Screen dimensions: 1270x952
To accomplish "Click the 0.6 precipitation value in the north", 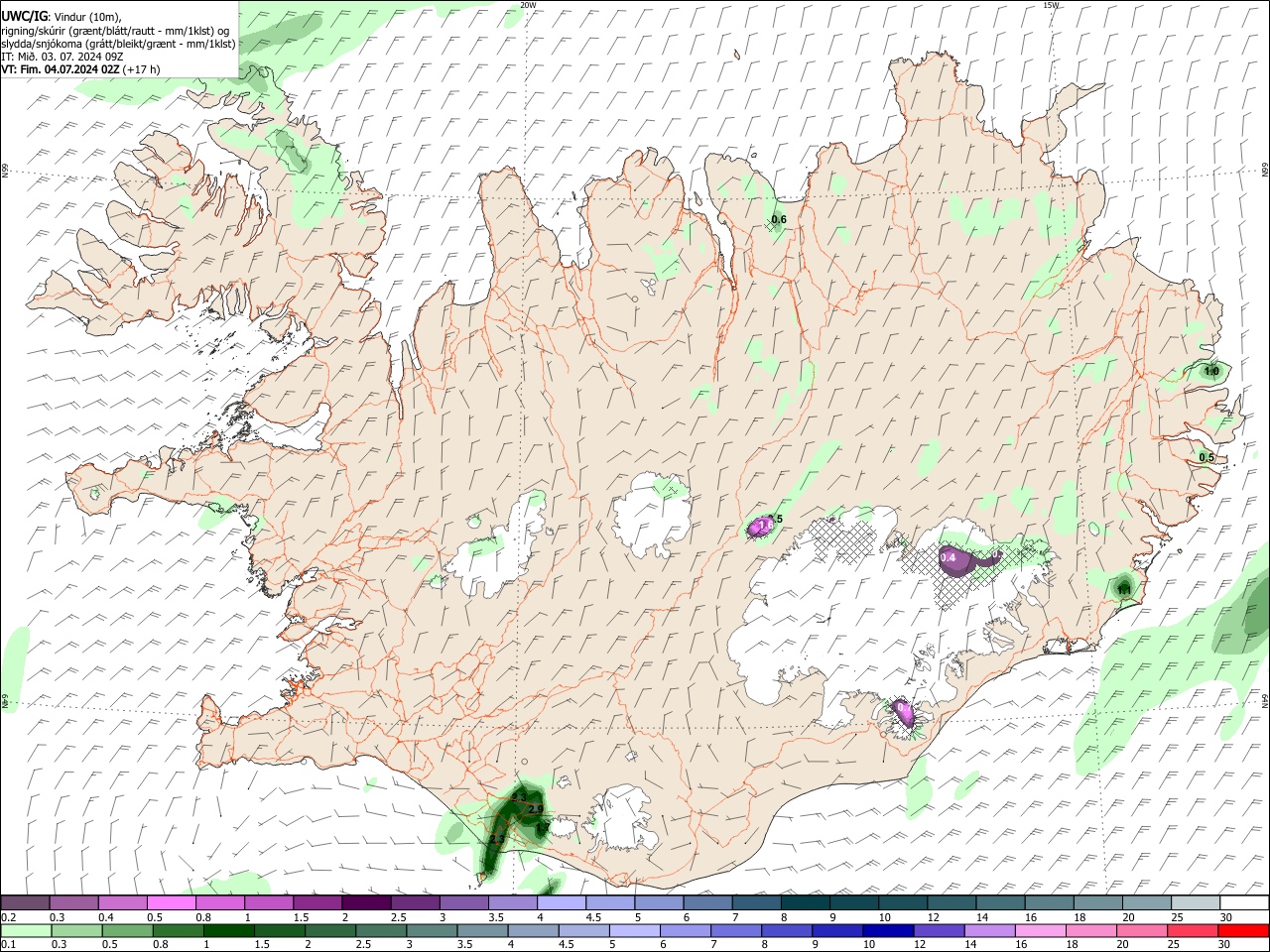I will click(x=779, y=220).
